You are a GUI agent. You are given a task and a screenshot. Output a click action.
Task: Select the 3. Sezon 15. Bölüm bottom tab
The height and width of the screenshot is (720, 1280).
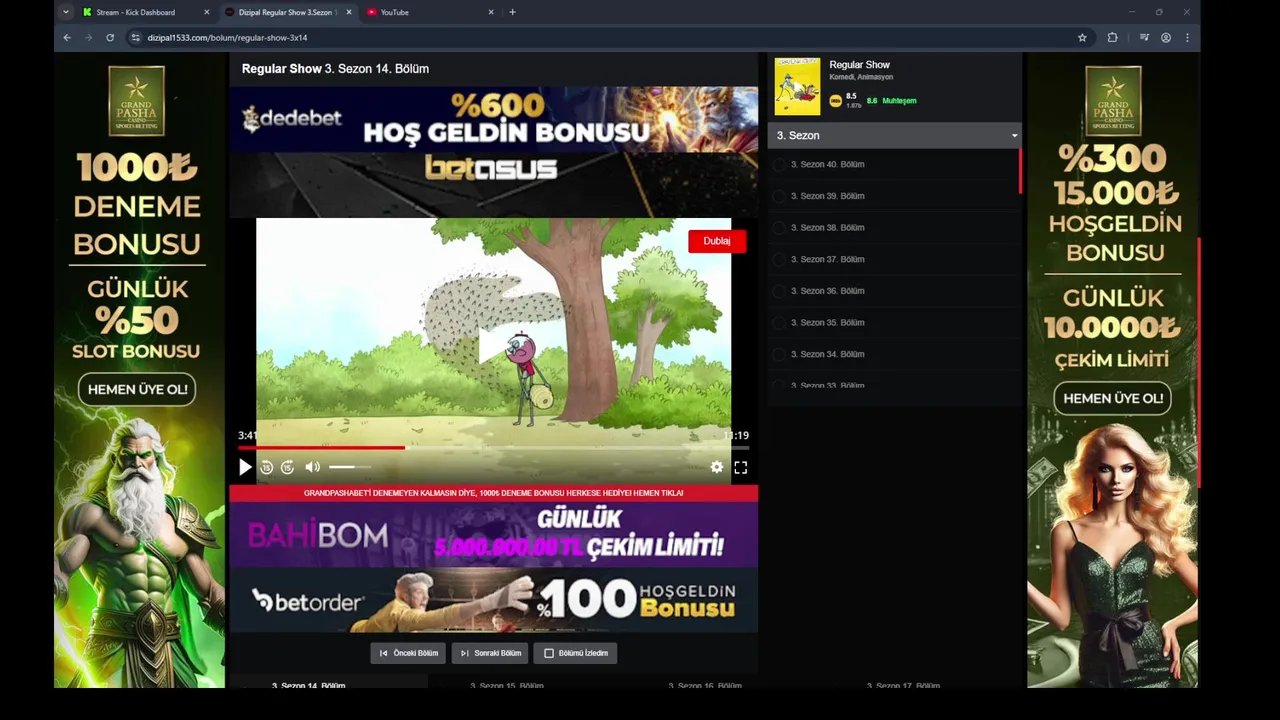tap(507, 685)
